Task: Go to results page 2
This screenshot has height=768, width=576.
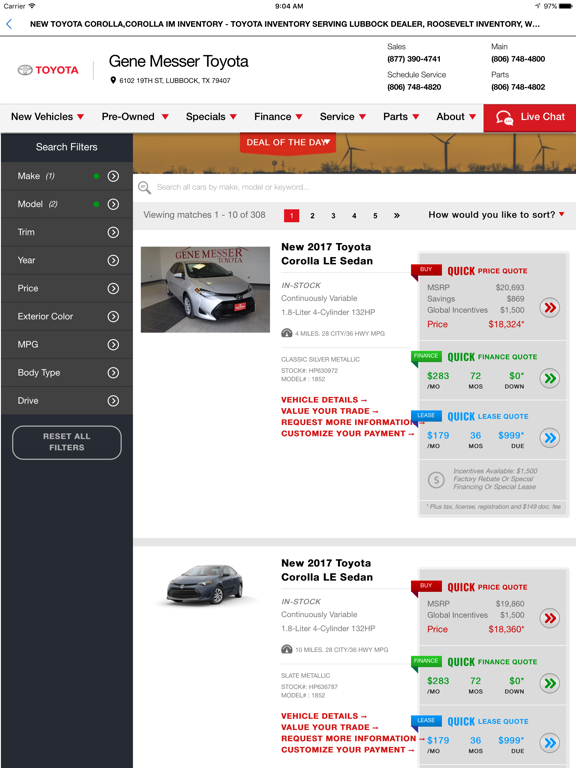Action: click(312, 216)
